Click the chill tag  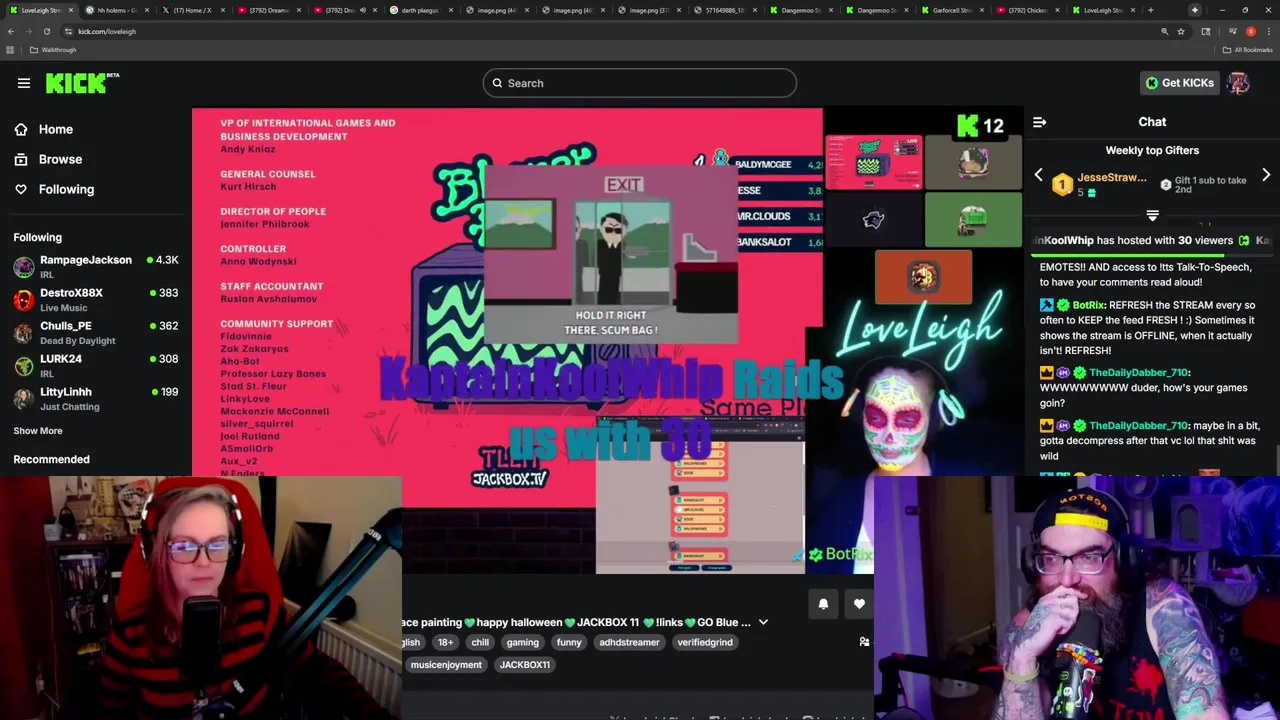(480, 642)
